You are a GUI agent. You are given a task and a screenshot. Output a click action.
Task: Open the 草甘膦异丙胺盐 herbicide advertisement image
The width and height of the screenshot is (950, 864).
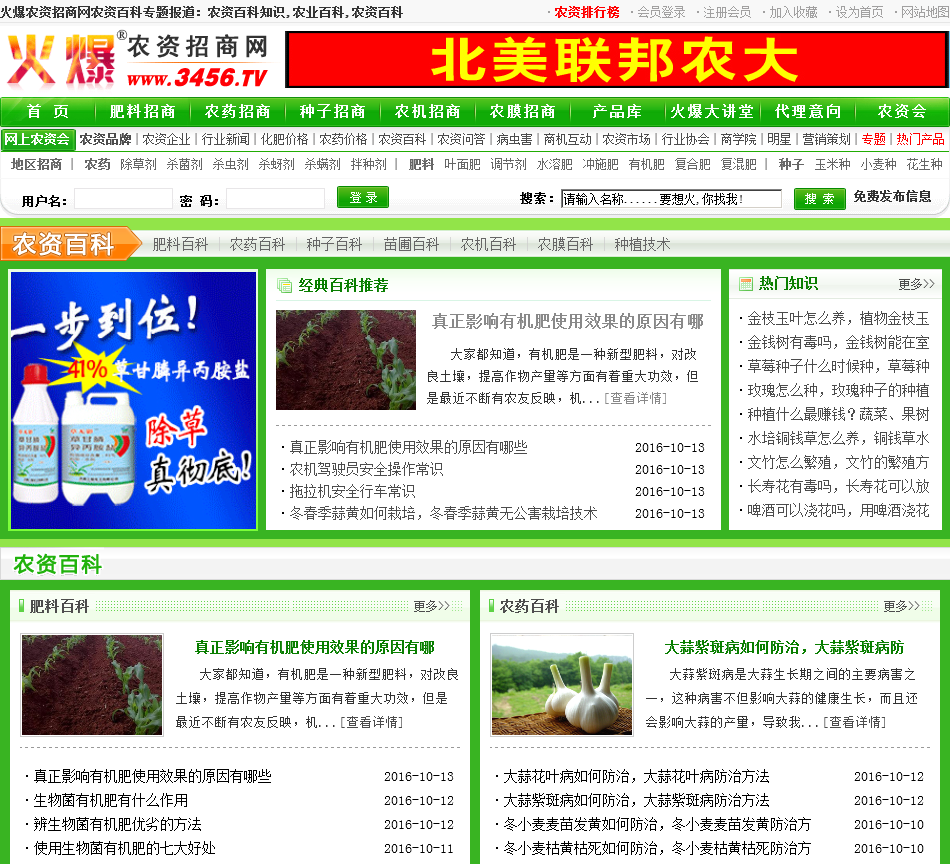point(134,400)
